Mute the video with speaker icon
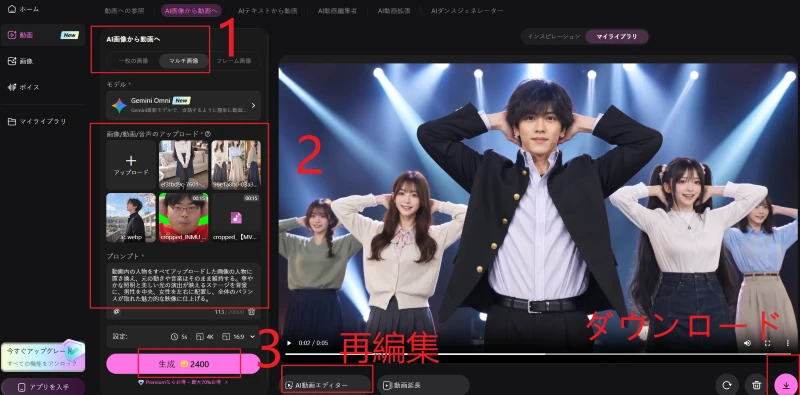 (x=748, y=343)
